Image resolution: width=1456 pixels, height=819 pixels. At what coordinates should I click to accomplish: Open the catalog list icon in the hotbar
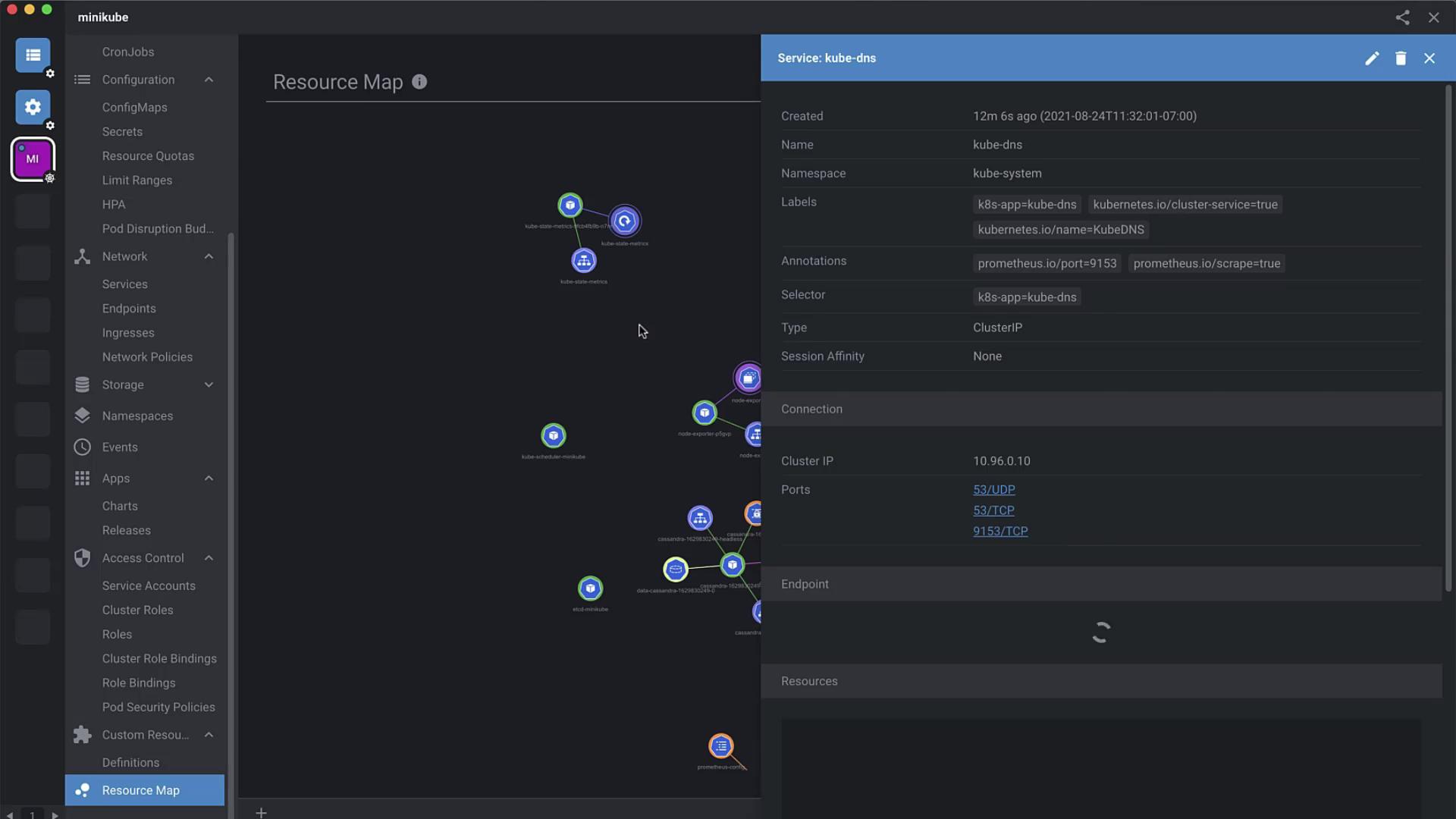point(33,55)
